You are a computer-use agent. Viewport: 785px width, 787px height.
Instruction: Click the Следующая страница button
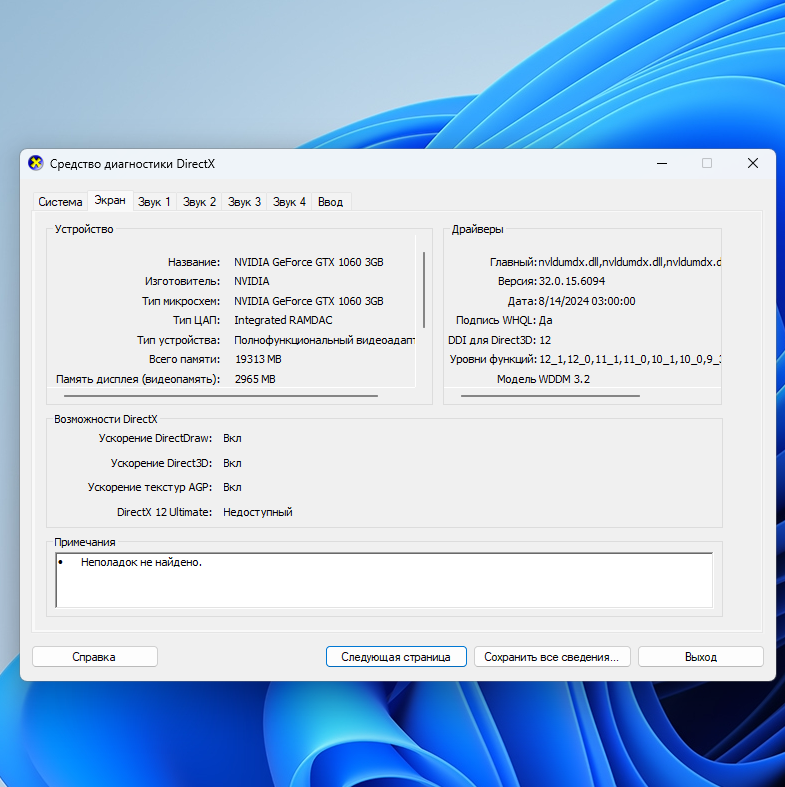pyautogui.click(x=396, y=657)
